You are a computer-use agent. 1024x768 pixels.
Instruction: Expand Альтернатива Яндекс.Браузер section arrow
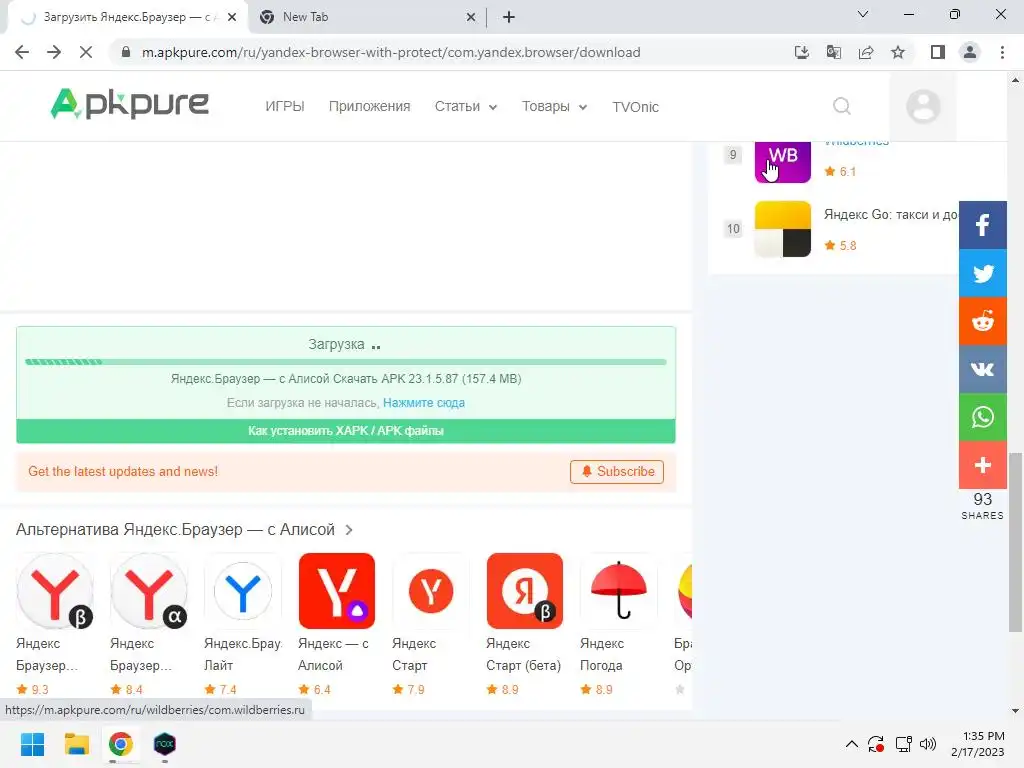coord(349,530)
